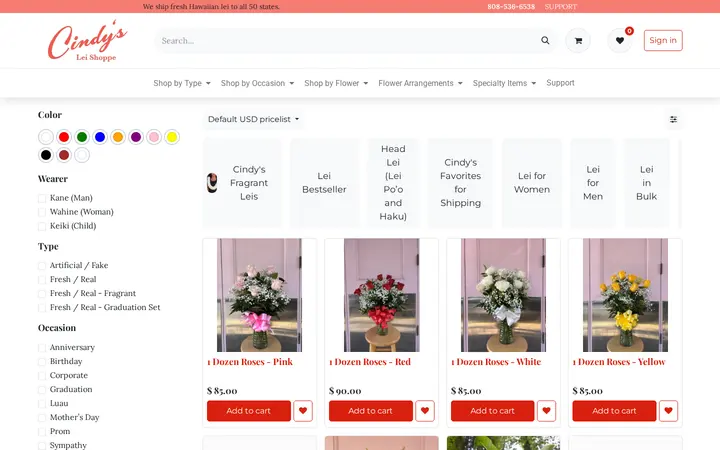Add 1 Dozen Roses - Yellow to wishlist

pyautogui.click(x=669, y=411)
